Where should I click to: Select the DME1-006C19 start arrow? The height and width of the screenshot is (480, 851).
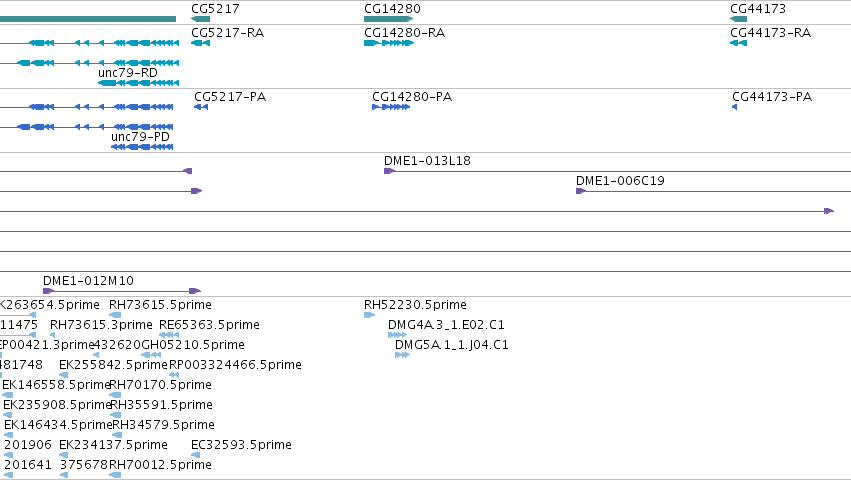point(581,191)
